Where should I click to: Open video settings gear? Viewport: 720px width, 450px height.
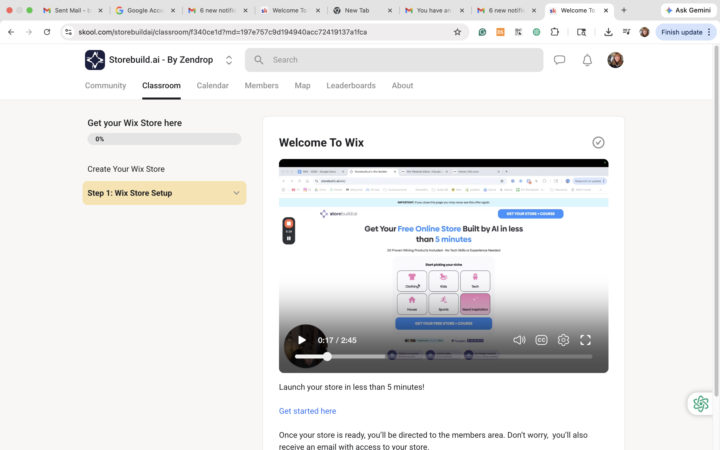tap(563, 340)
